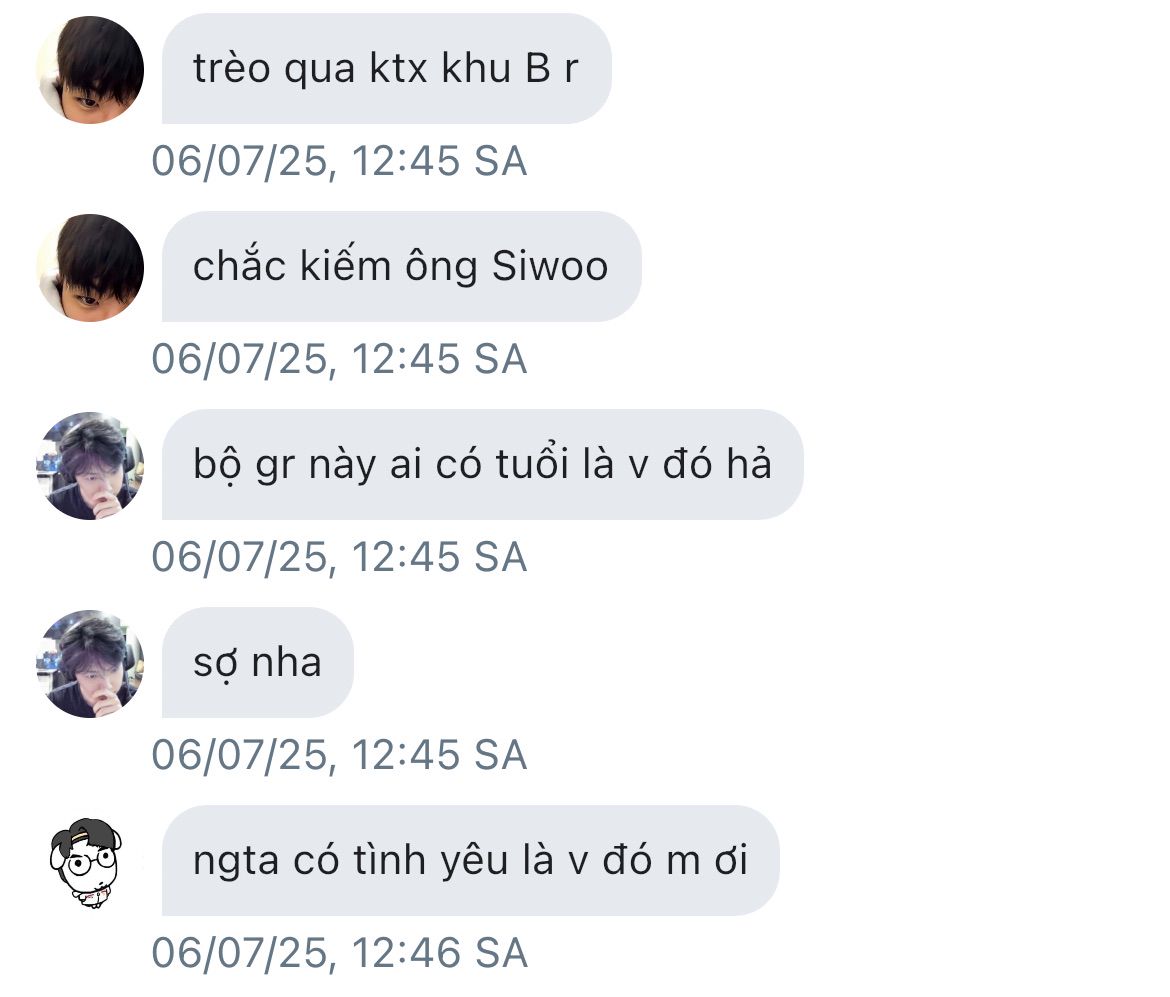The image size is (1170, 997).
Task: Select "bộ gr này ai có tuổi" bubble
Action: 482,464
